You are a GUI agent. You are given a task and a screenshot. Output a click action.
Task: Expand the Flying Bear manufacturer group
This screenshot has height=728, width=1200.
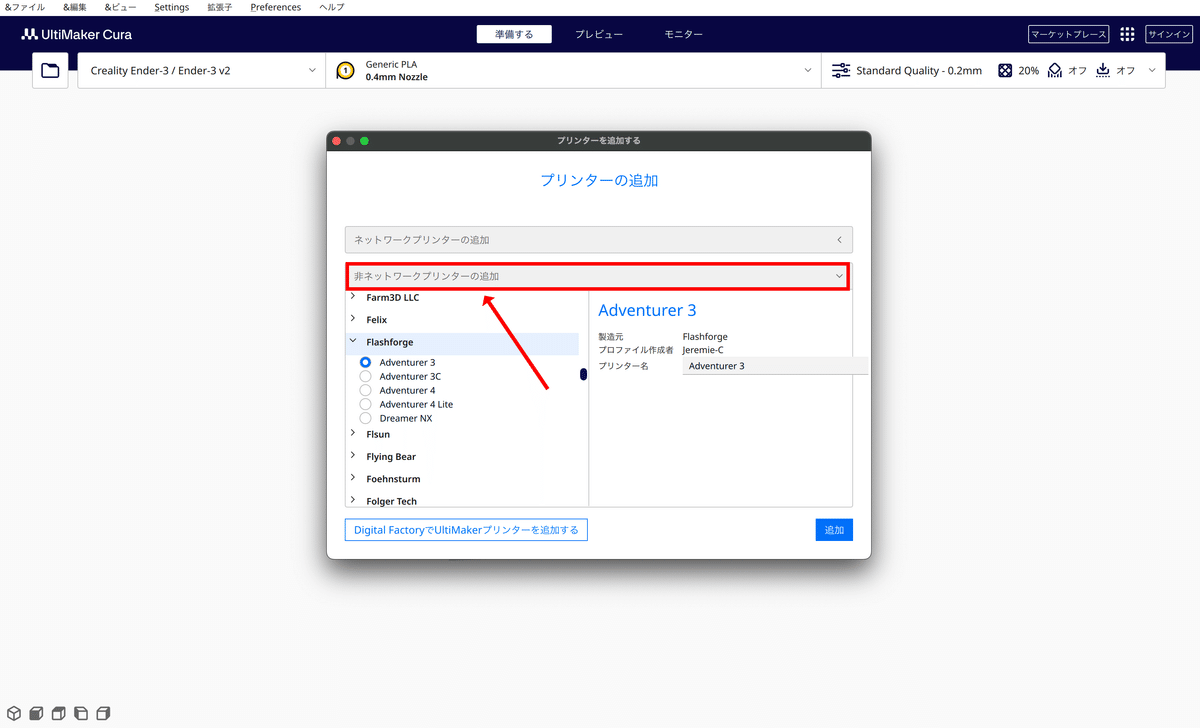pyautogui.click(x=353, y=456)
